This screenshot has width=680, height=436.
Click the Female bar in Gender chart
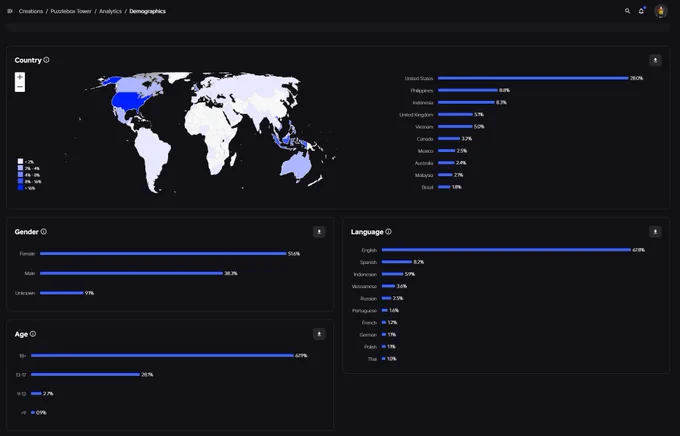[x=163, y=253]
